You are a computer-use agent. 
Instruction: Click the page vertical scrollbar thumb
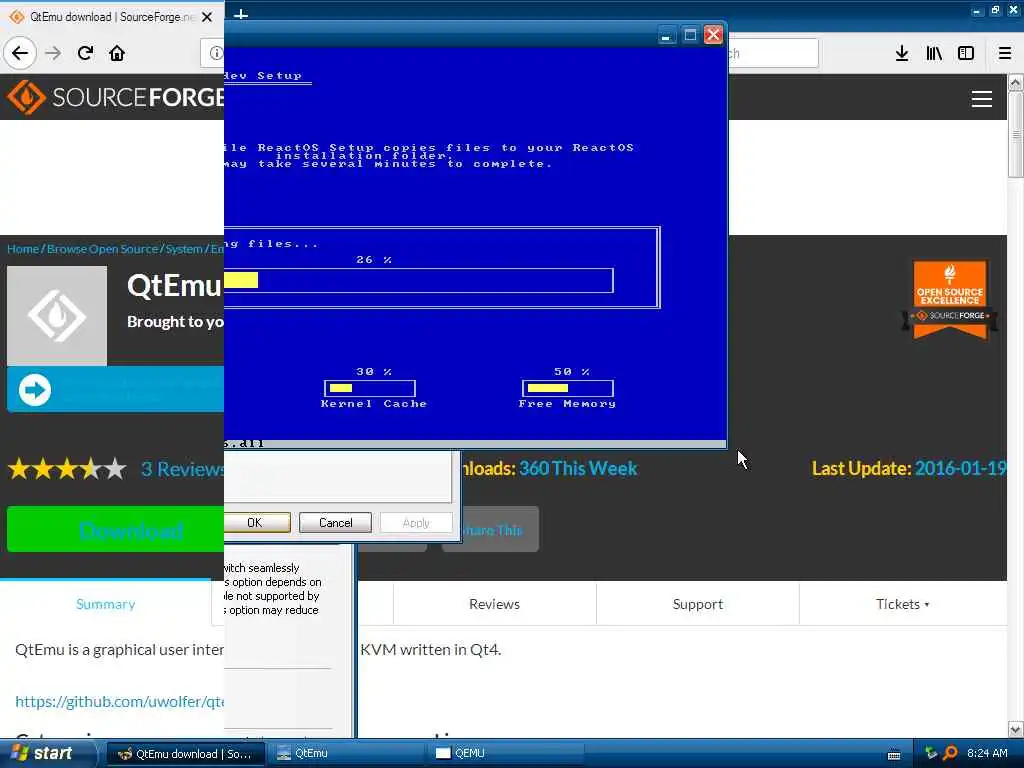click(1015, 135)
